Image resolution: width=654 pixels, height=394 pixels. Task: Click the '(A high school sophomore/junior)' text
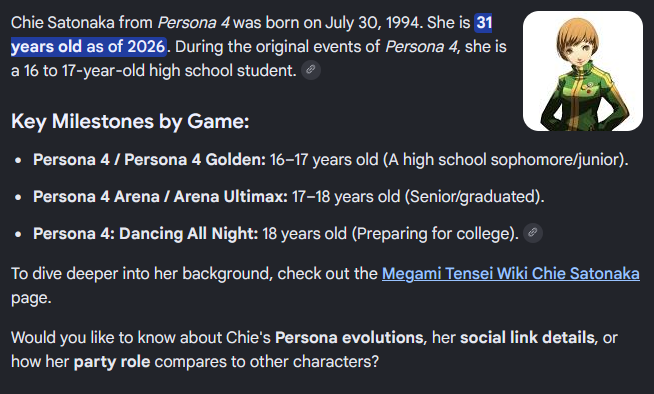point(505,160)
